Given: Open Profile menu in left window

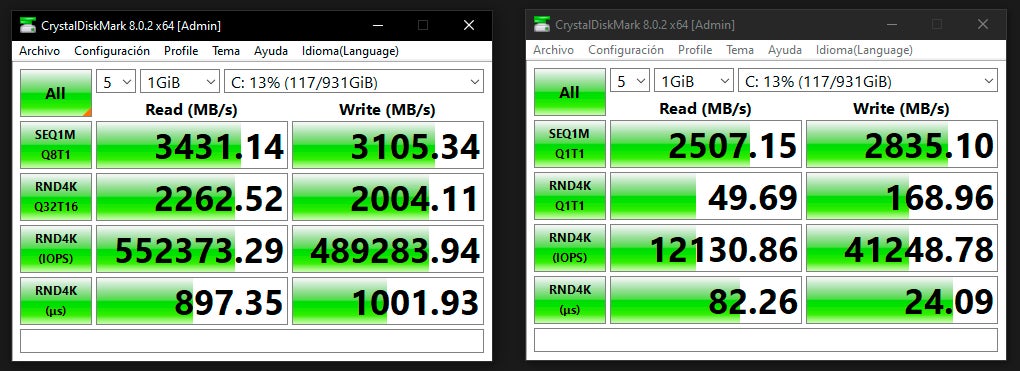Looking at the screenshot, I should pyautogui.click(x=181, y=51).
